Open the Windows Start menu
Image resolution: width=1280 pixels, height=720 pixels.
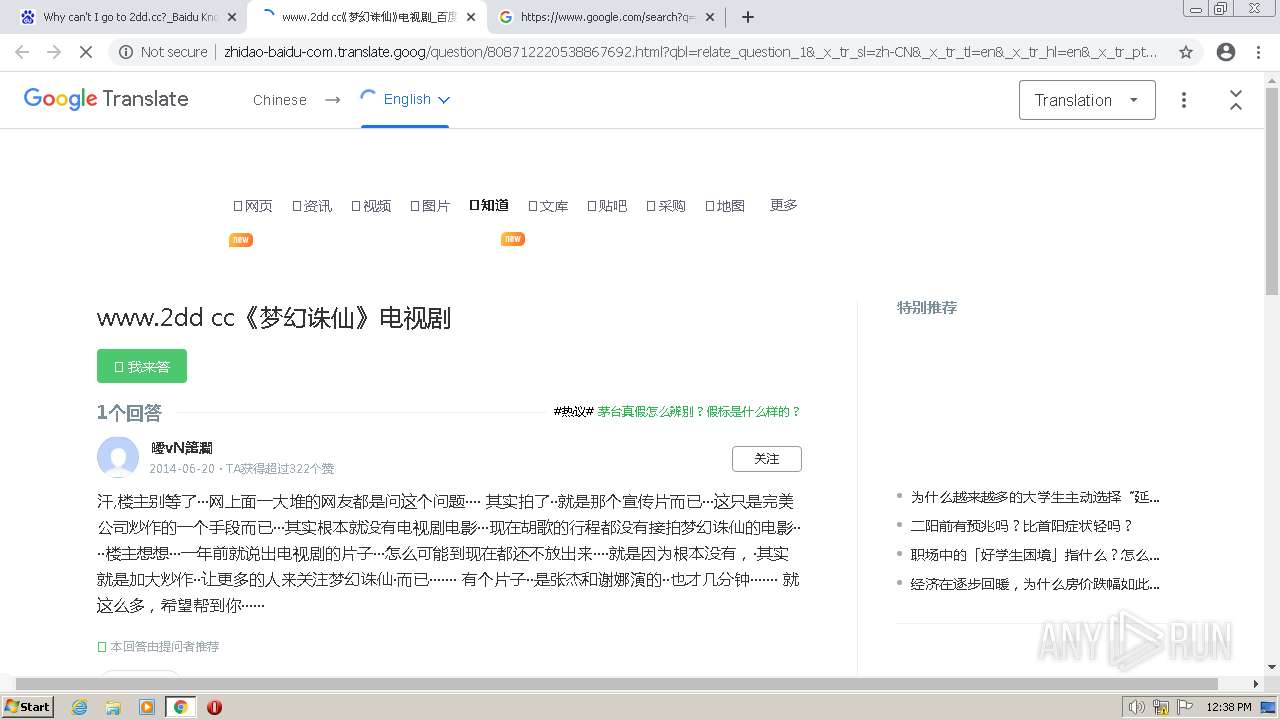(x=28, y=706)
